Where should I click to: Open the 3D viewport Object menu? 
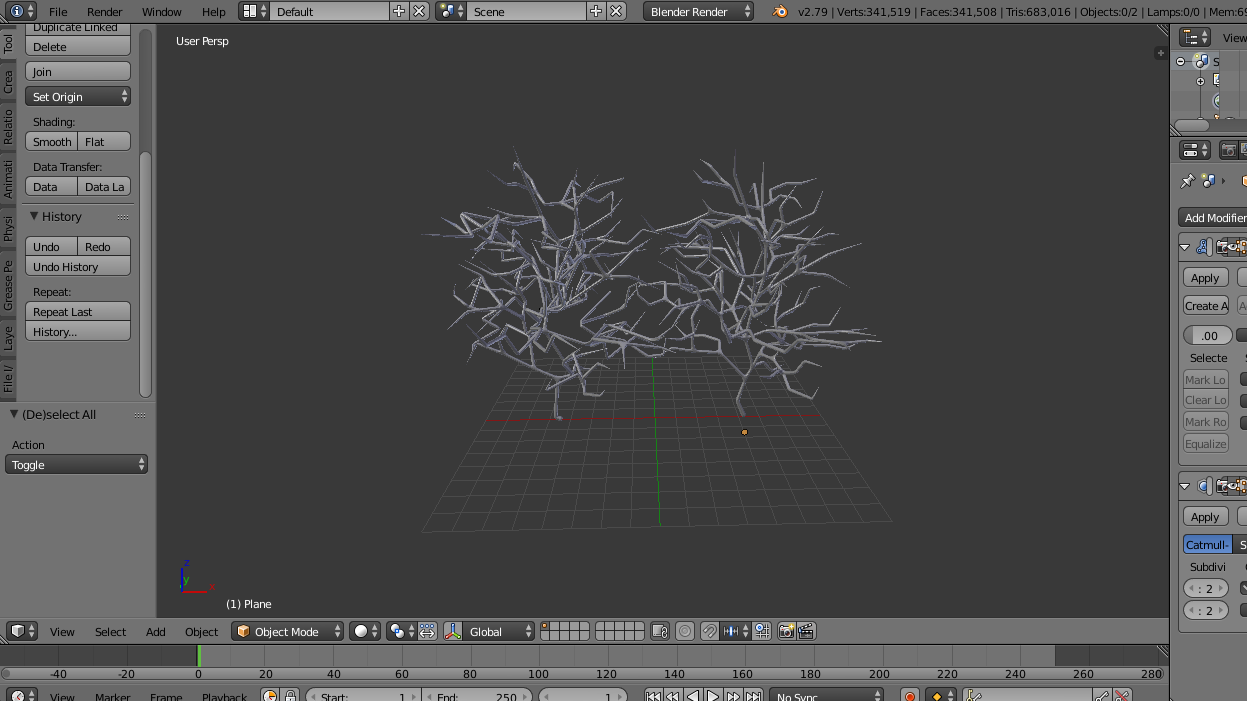click(201, 632)
